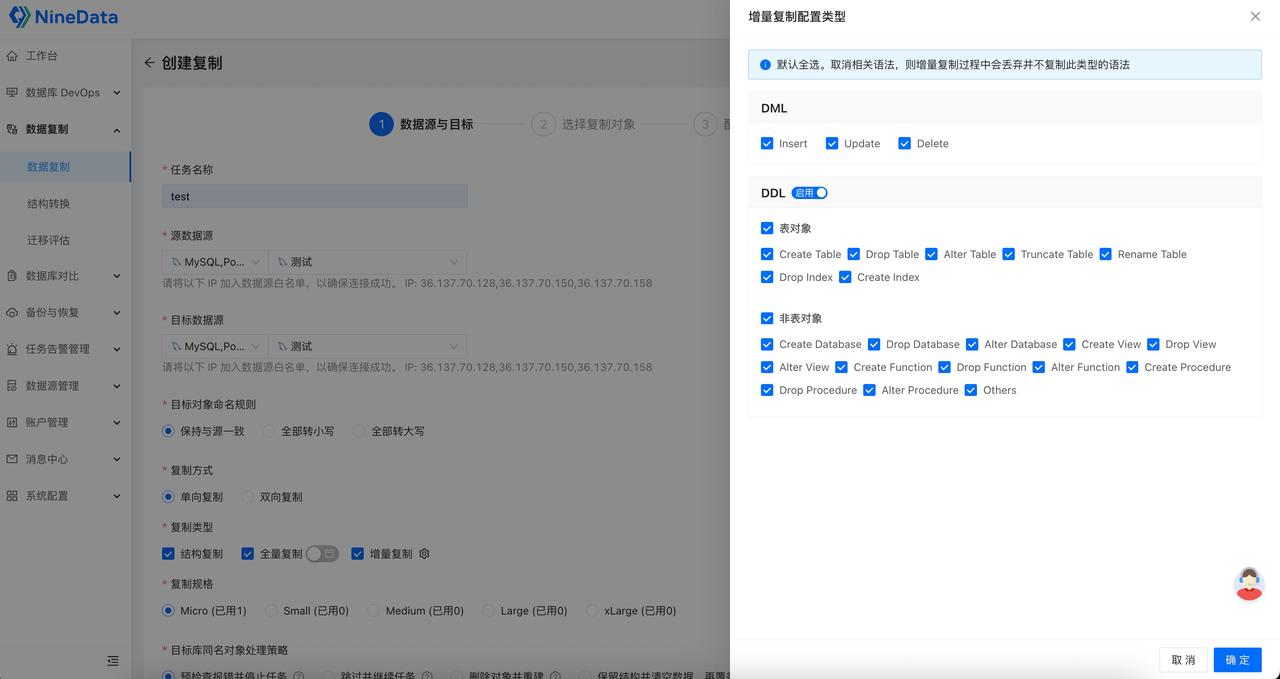
Task: Go to the 工作台 menu item
Action: click(65, 56)
